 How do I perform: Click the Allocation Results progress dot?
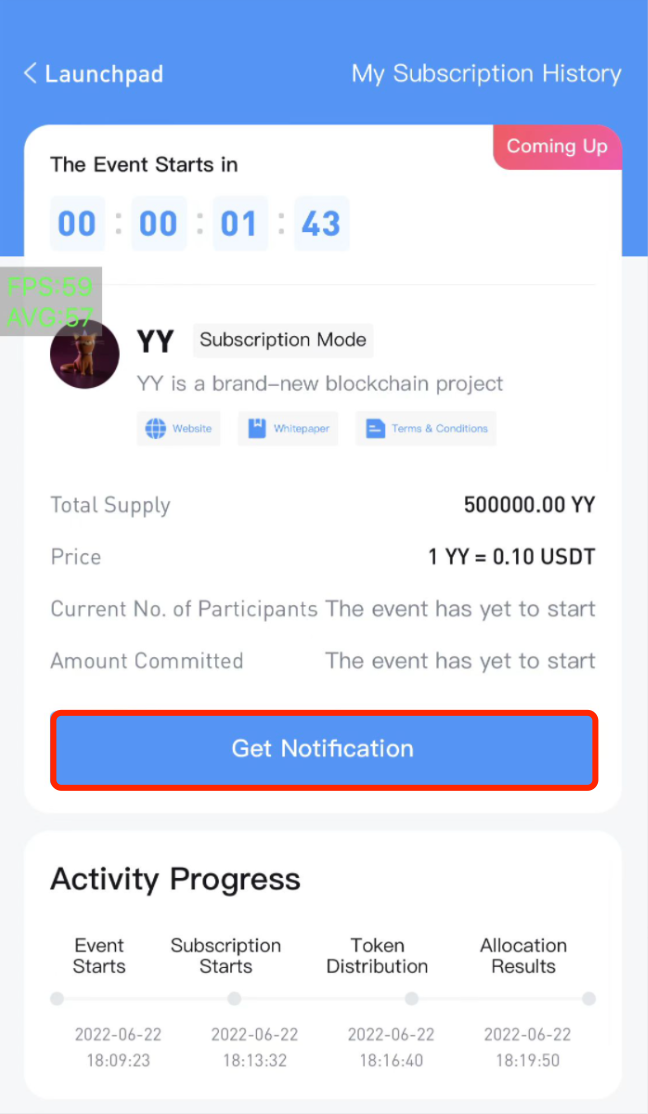[x=588, y=999]
